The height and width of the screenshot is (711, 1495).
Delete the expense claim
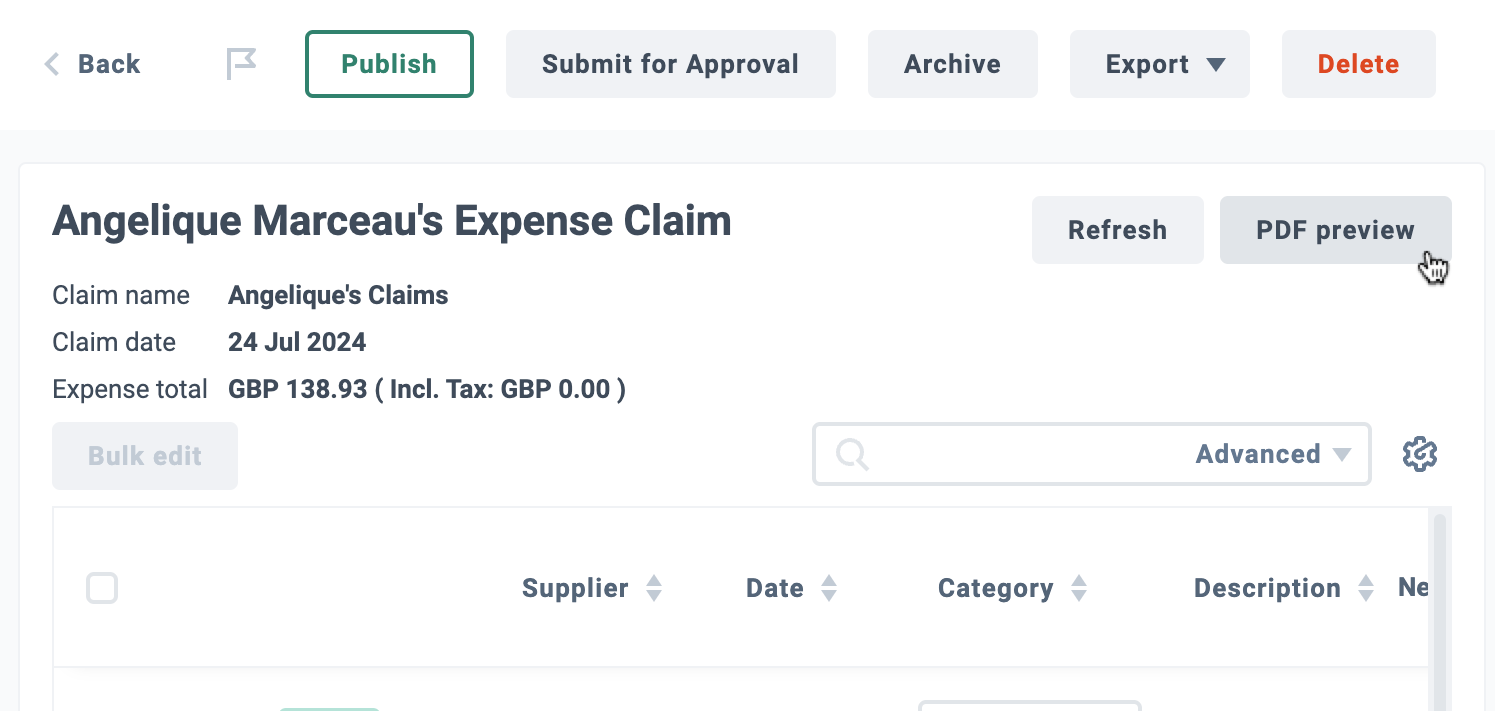point(1359,64)
